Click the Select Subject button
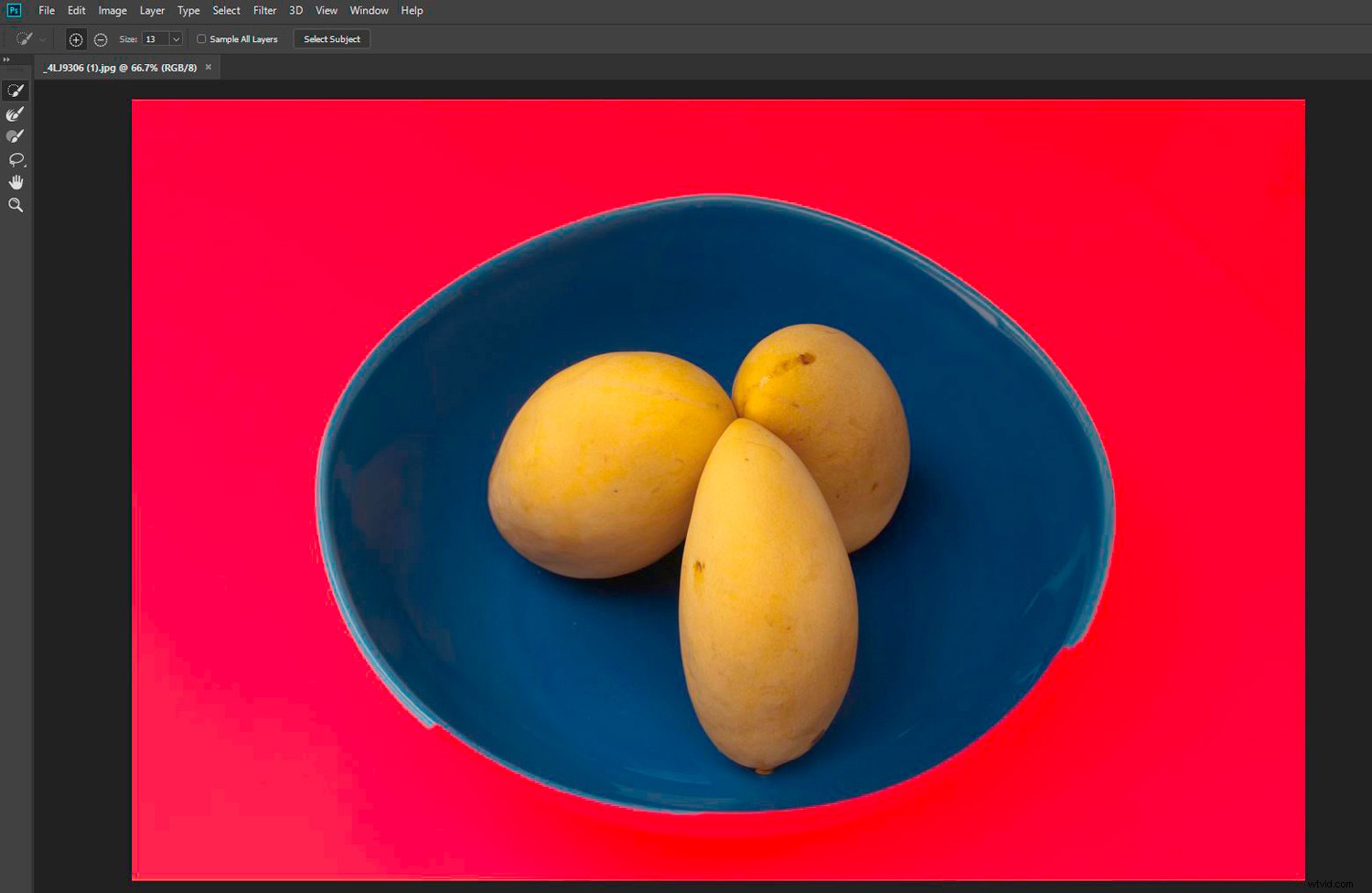Viewport: 1372px width, 893px height. (331, 38)
